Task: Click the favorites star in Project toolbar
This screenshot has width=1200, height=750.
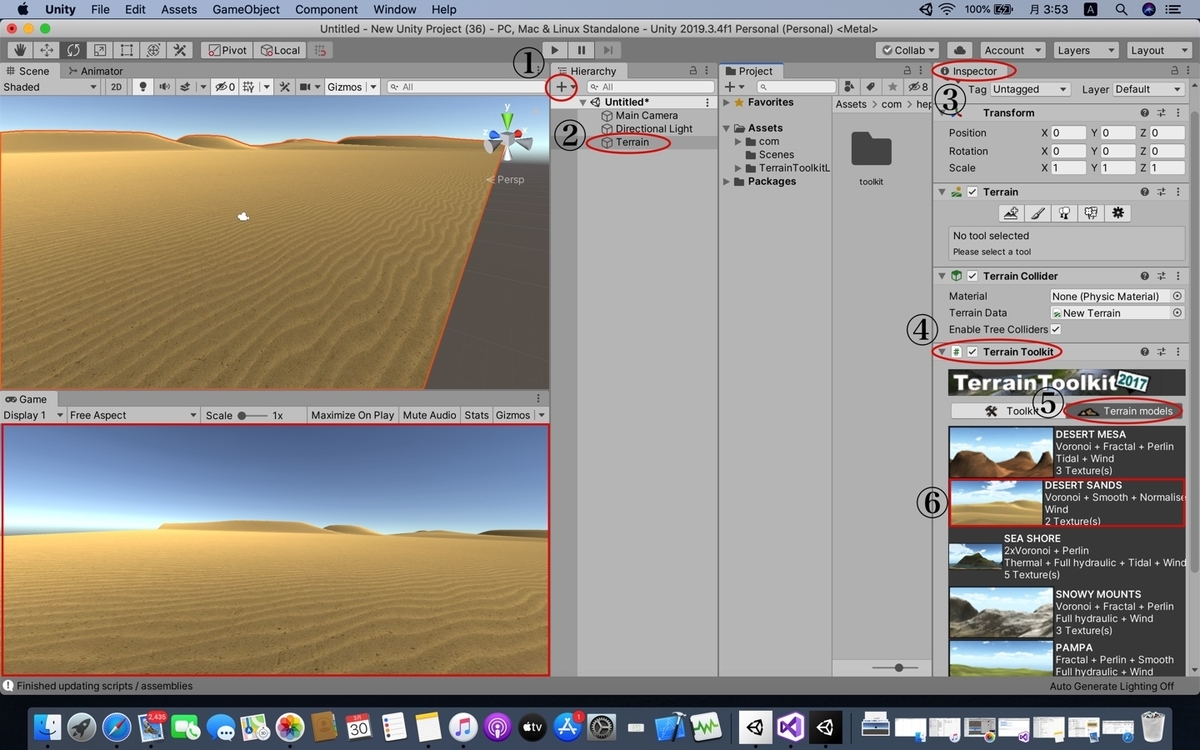Action: click(x=892, y=87)
